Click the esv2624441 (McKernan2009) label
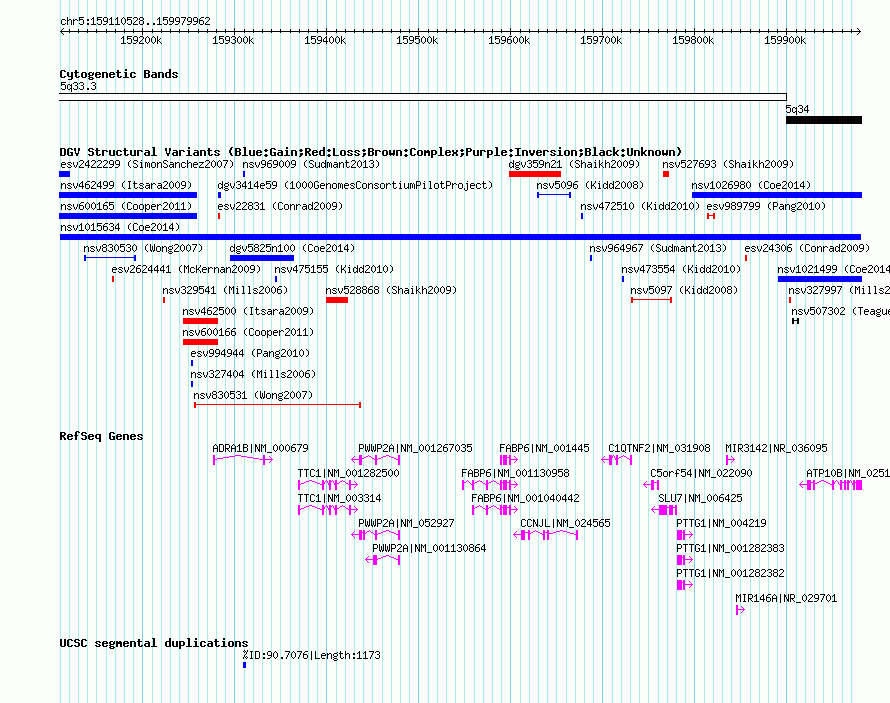 [186, 269]
